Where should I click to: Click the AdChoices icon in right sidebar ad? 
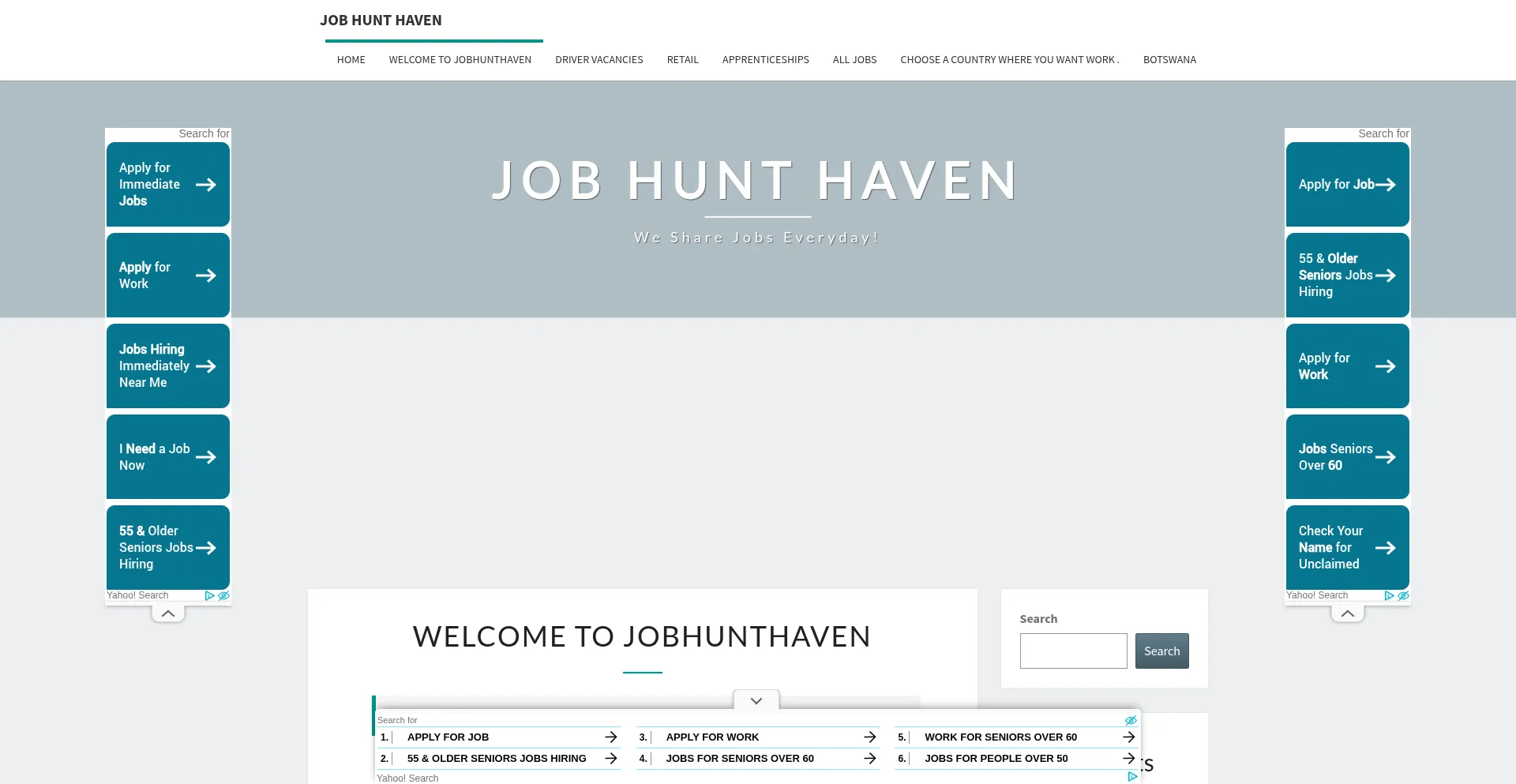pyautogui.click(x=1389, y=596)
